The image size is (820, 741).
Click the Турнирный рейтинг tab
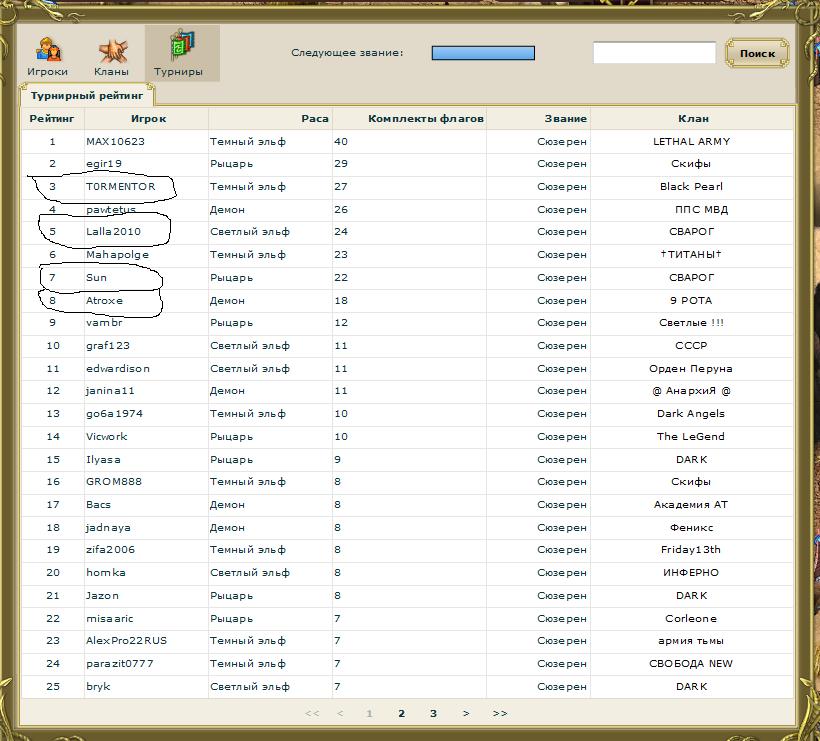pos(88,96)
